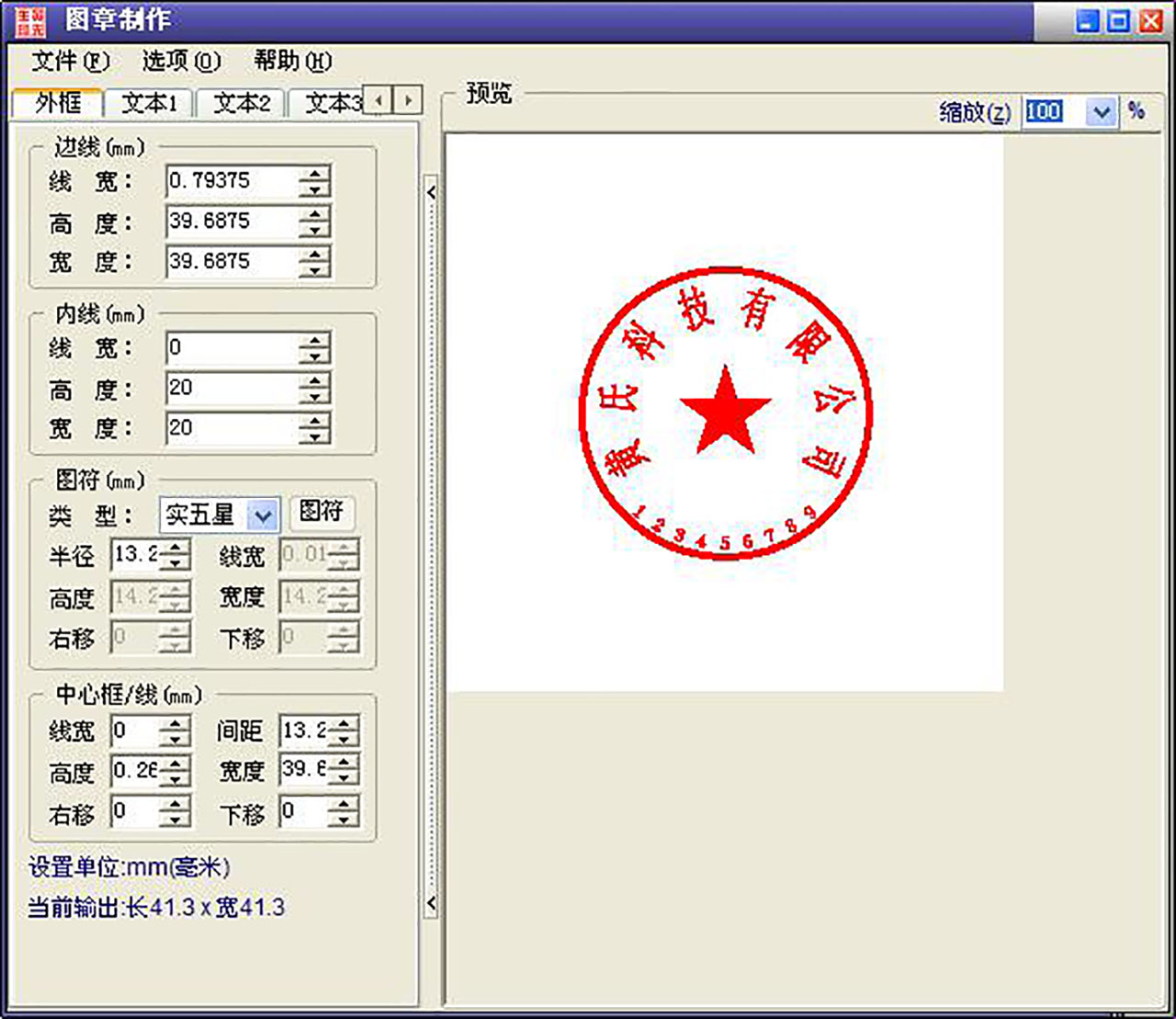
Task: Open the 文件(F) menu
Action: point(71,62)
